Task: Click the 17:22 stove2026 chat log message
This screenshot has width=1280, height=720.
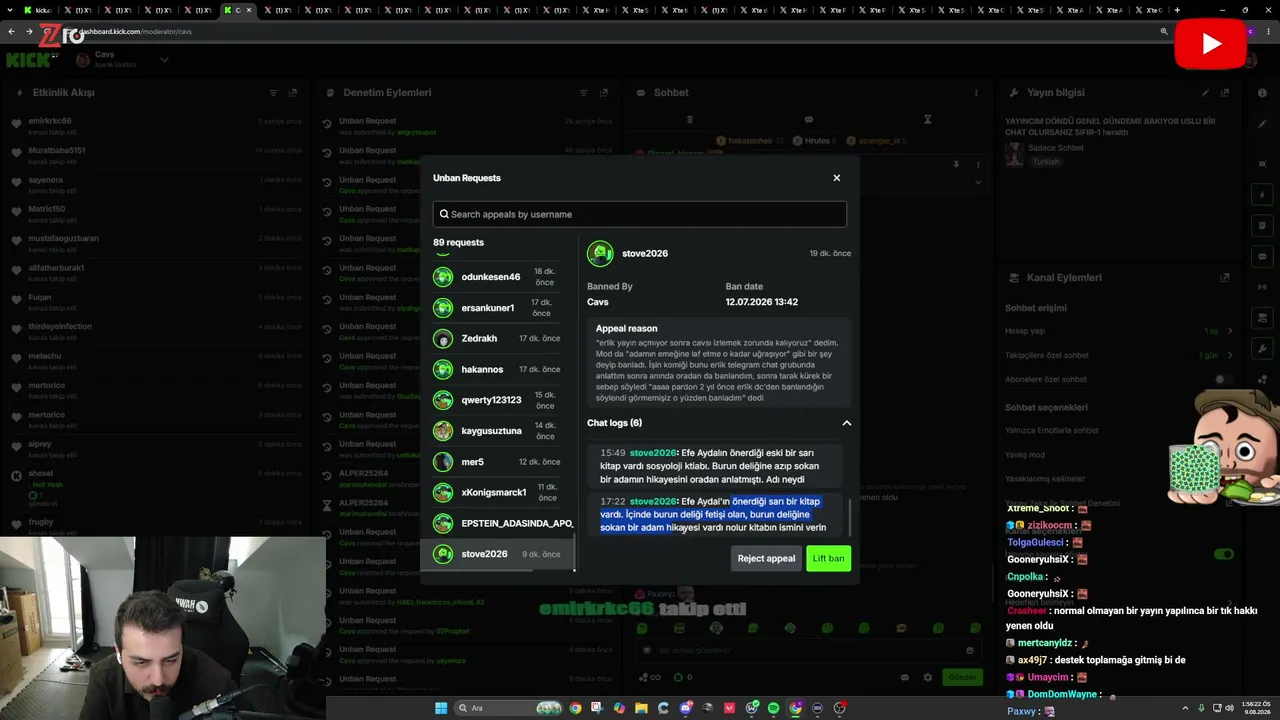Action: pos(714,514)
